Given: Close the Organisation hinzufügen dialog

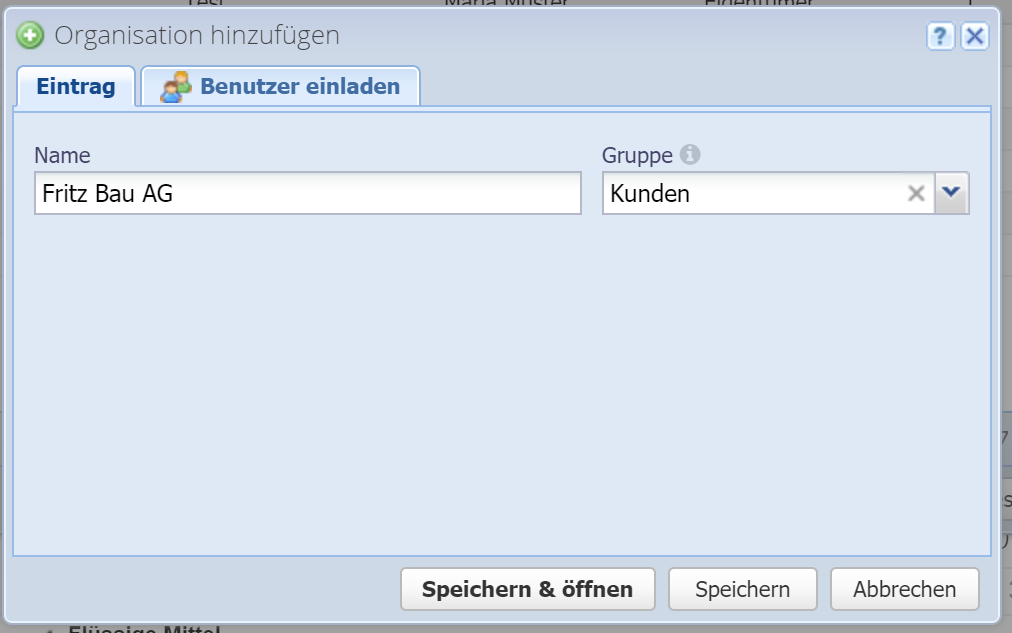Looking at the screenshot, I should point(974,37).
